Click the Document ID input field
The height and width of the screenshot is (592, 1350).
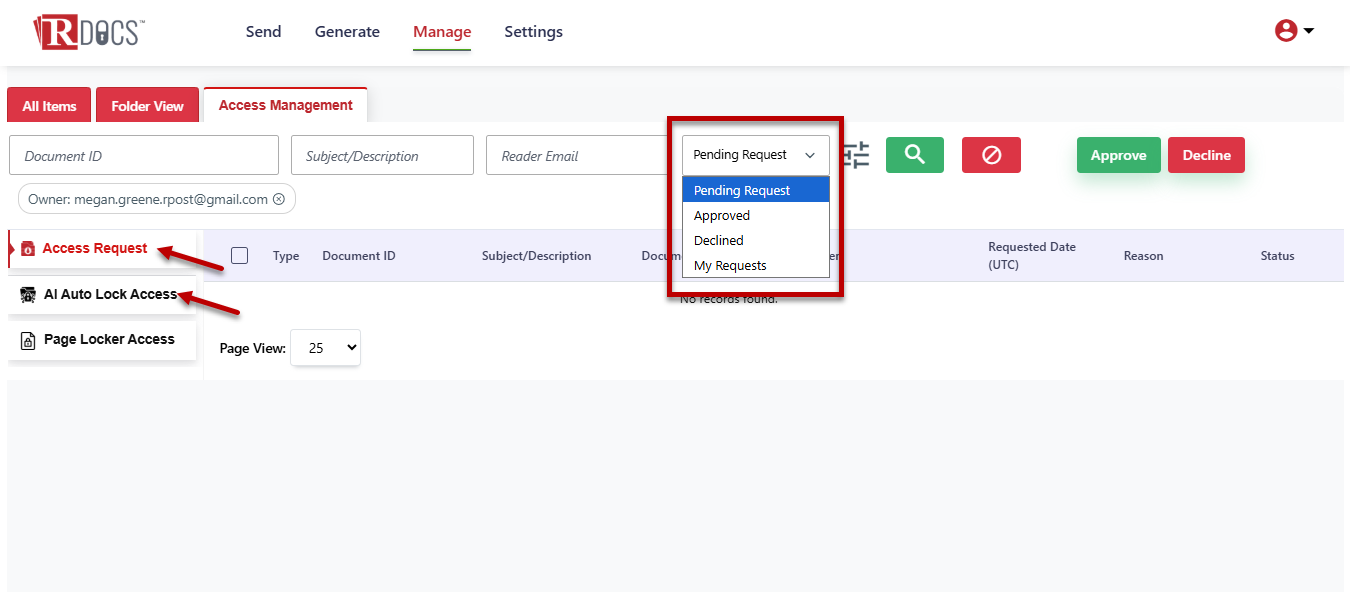point(144,155)
